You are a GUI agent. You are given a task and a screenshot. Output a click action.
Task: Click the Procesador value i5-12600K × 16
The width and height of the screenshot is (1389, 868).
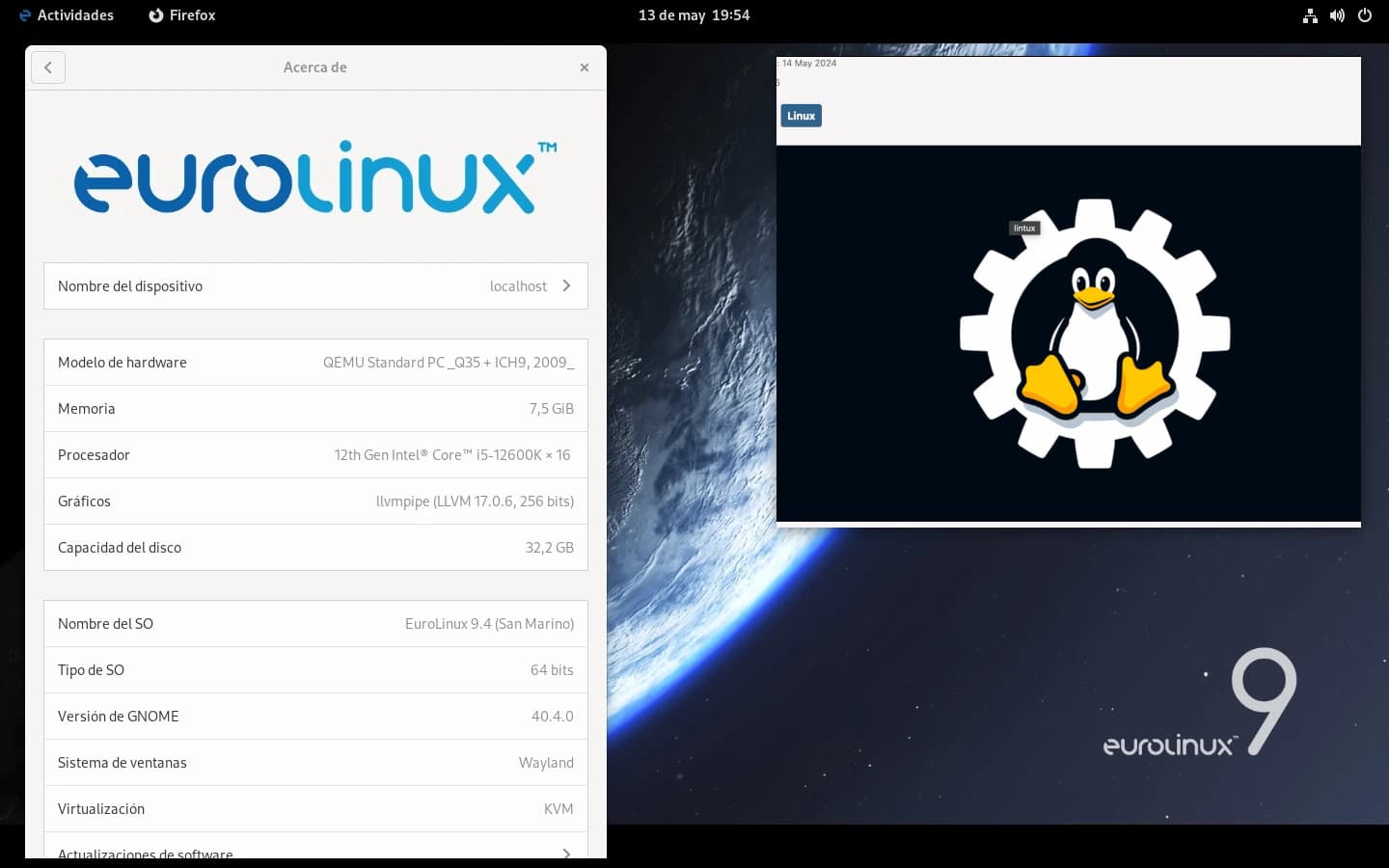click(452, 455)
